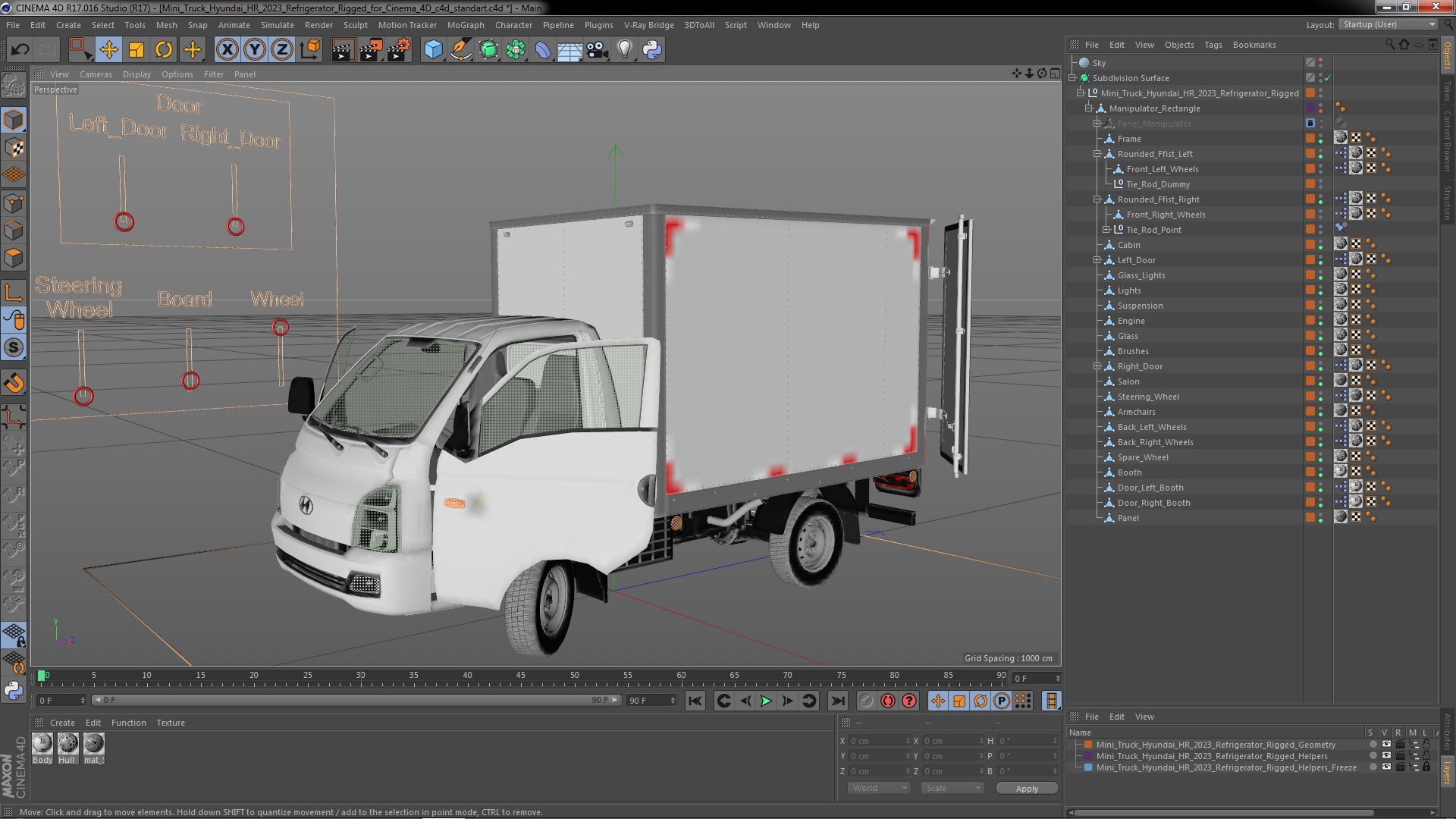Go to end of timeline
This screenshot has width=1456, height=819.
[837, 701]
